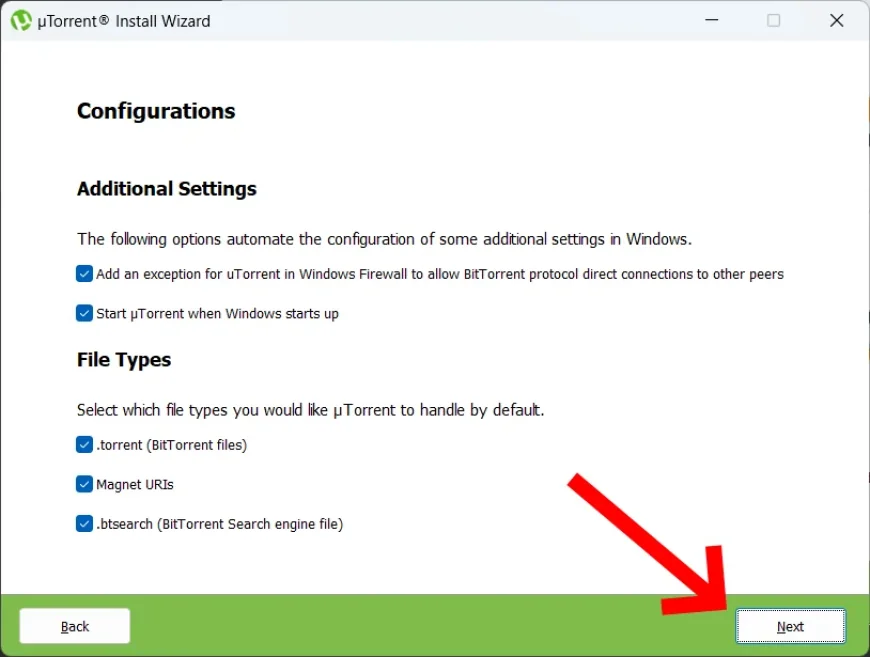Click the 'Select which file types' description text

click(x=310, y=410)
